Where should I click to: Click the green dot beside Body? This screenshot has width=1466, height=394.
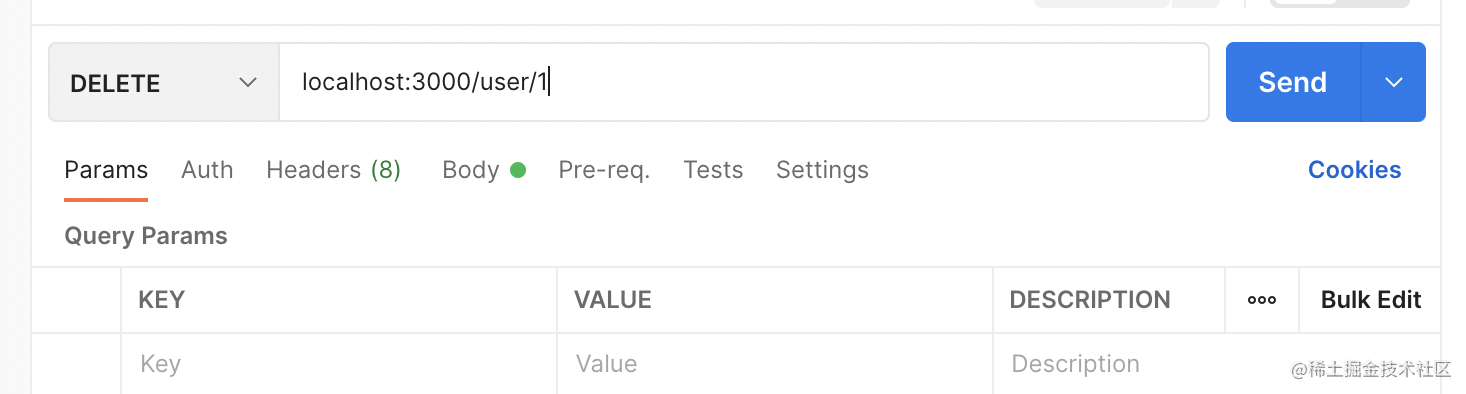[x=518, y=170]
